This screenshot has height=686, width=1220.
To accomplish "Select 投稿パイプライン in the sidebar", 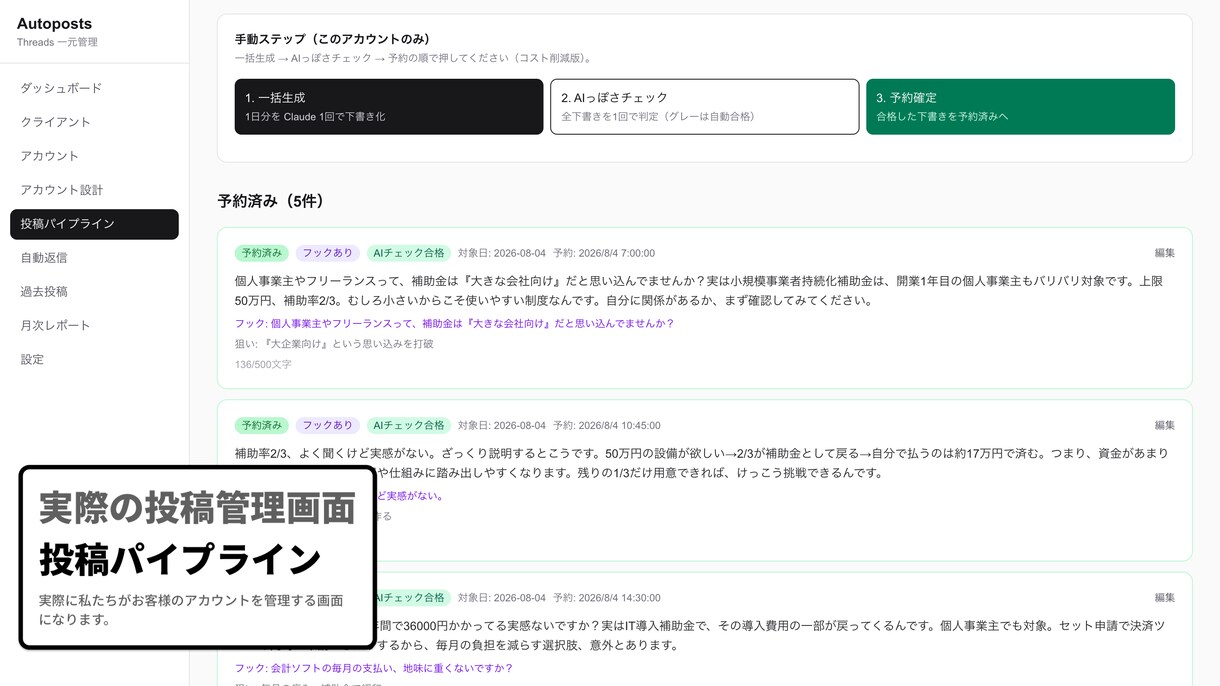I will pyautogui.click(x=94, y=224).
